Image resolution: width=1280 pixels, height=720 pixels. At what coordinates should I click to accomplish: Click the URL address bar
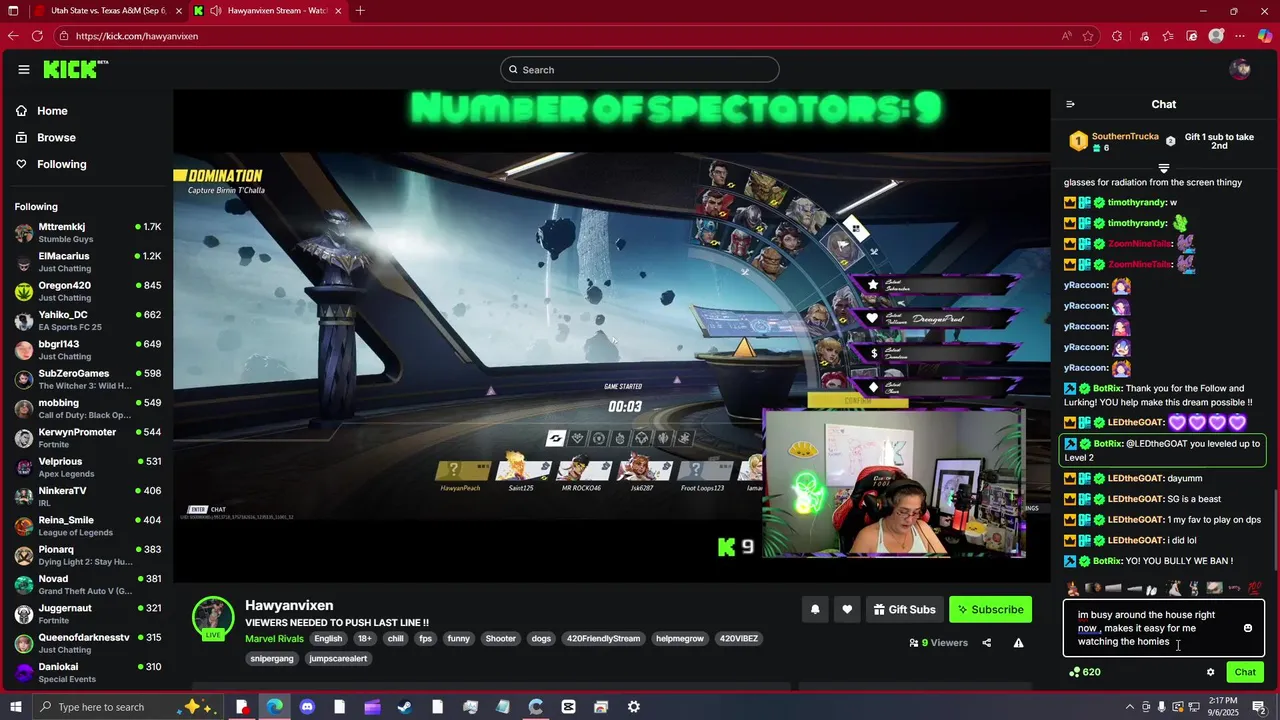click(x=560, y=36)
